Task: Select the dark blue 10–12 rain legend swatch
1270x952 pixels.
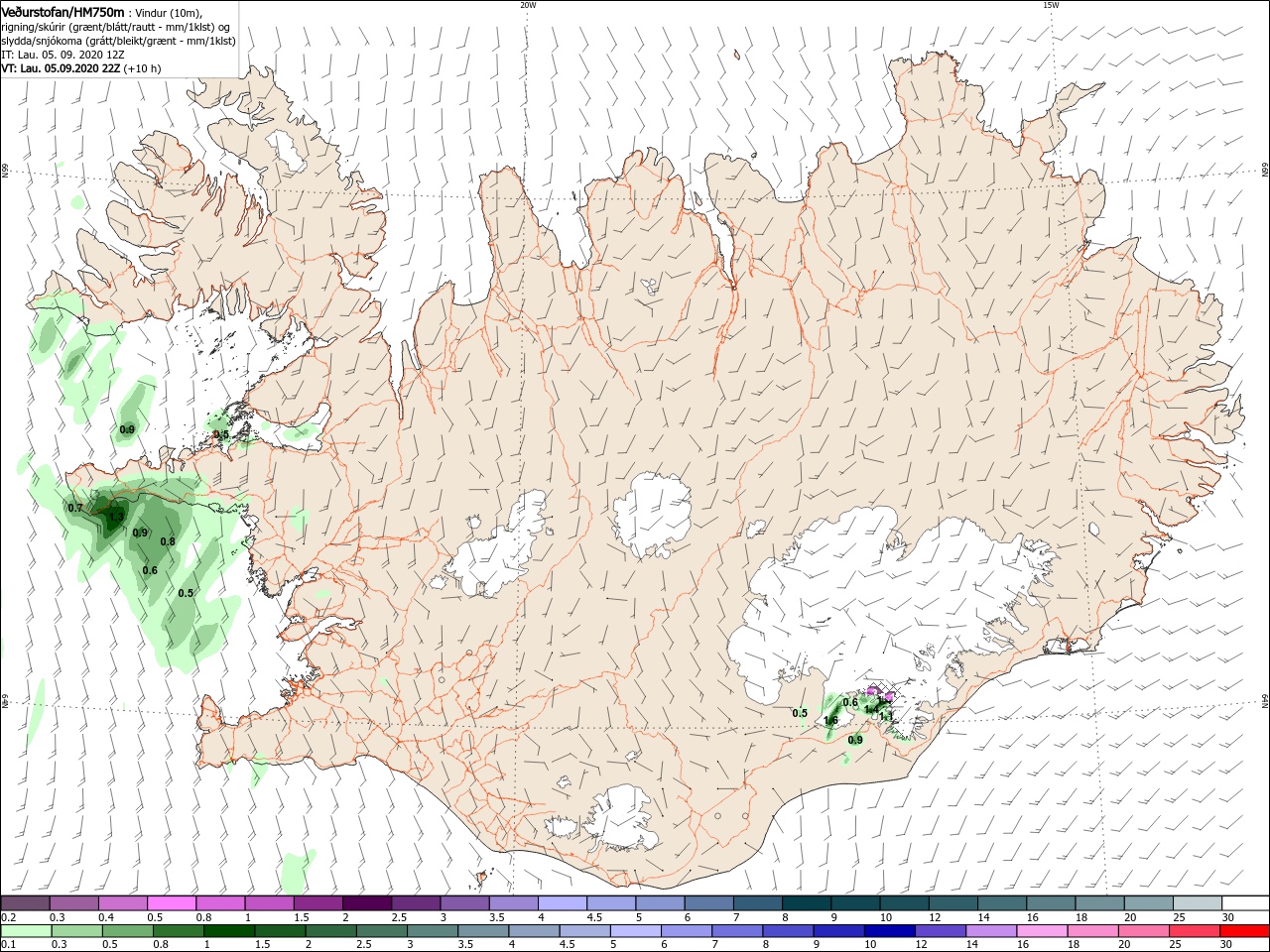Action: 888,931
